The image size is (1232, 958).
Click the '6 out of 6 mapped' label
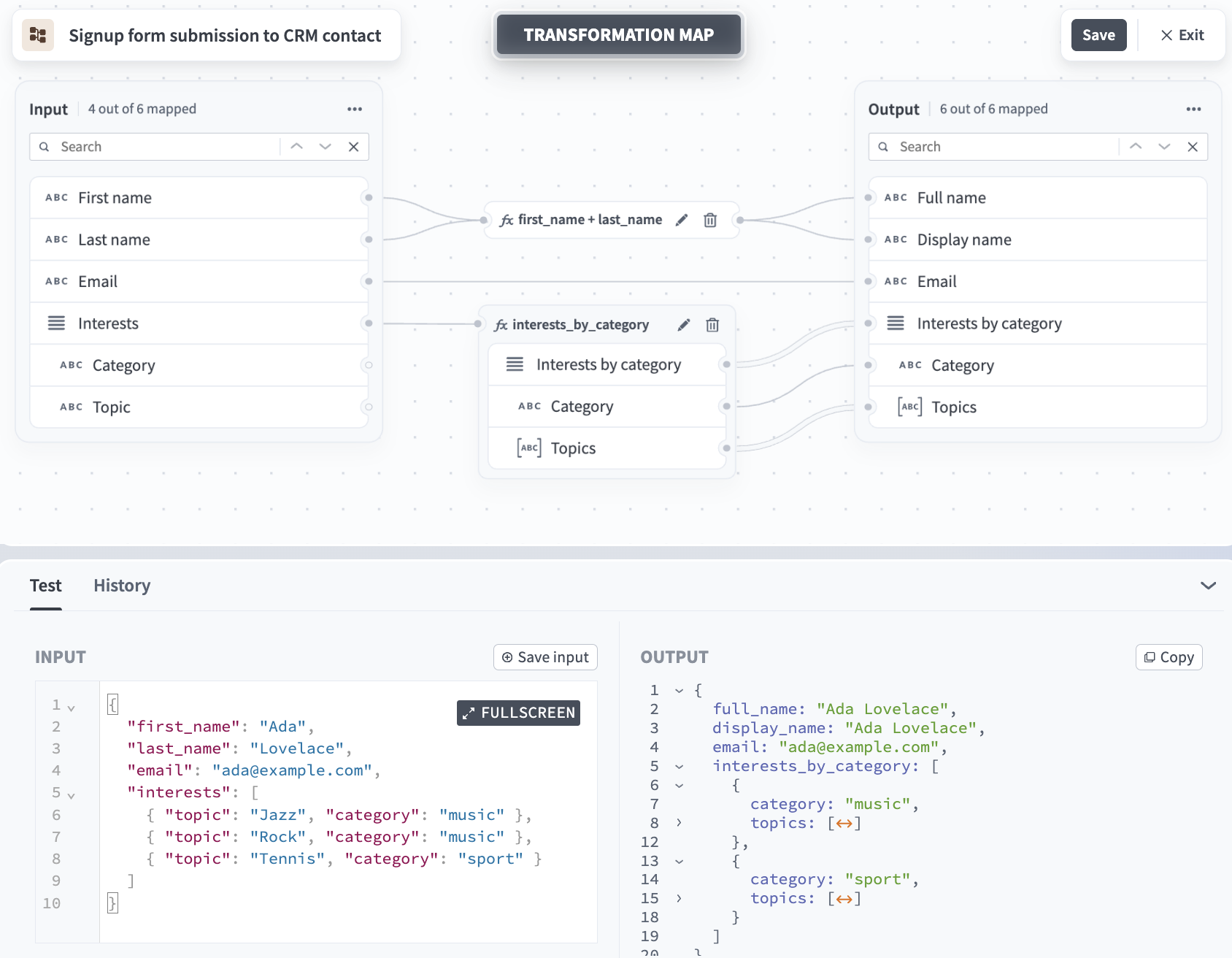point(993,109)
